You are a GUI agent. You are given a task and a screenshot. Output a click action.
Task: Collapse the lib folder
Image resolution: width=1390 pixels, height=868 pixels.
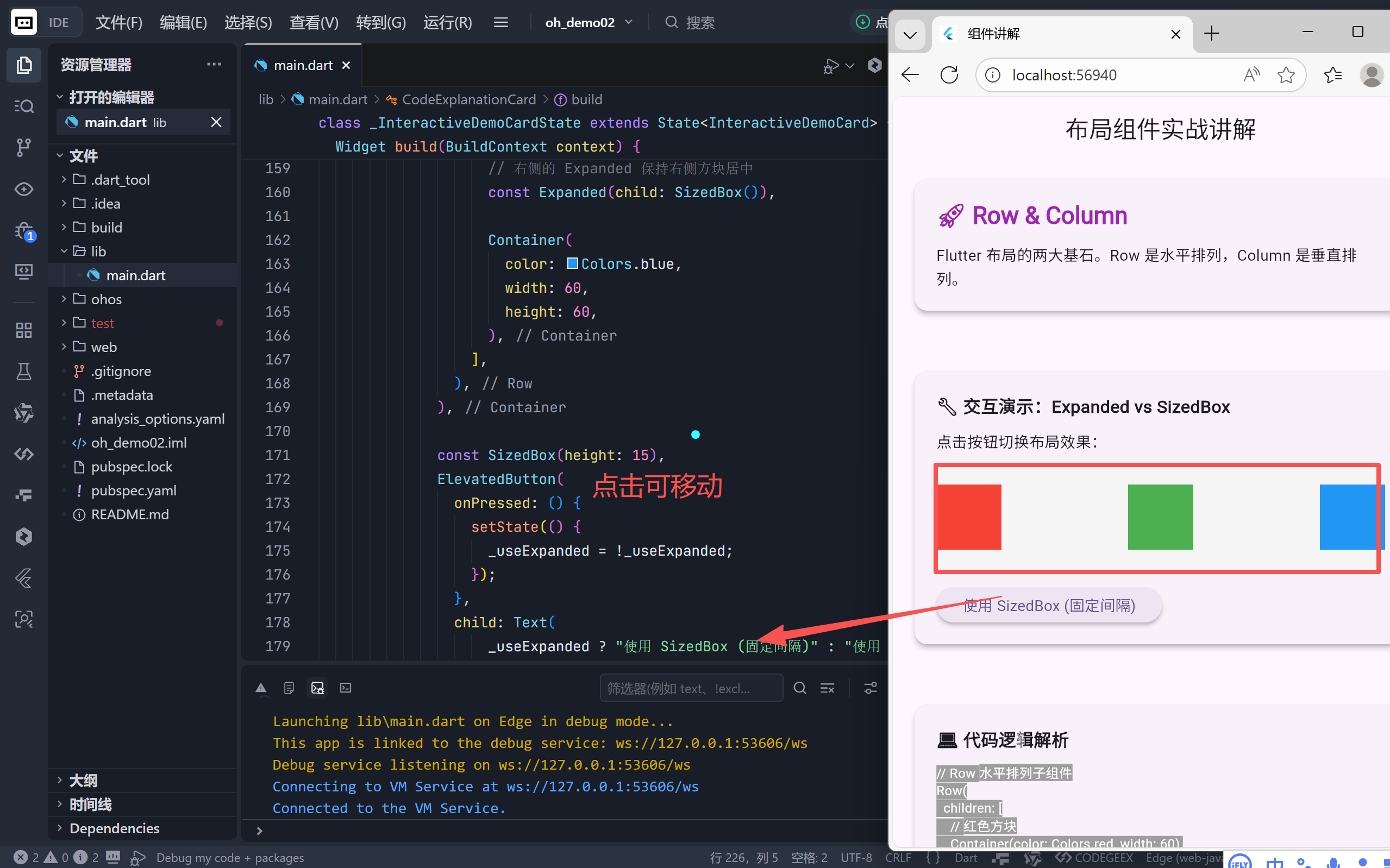point(98,251)
